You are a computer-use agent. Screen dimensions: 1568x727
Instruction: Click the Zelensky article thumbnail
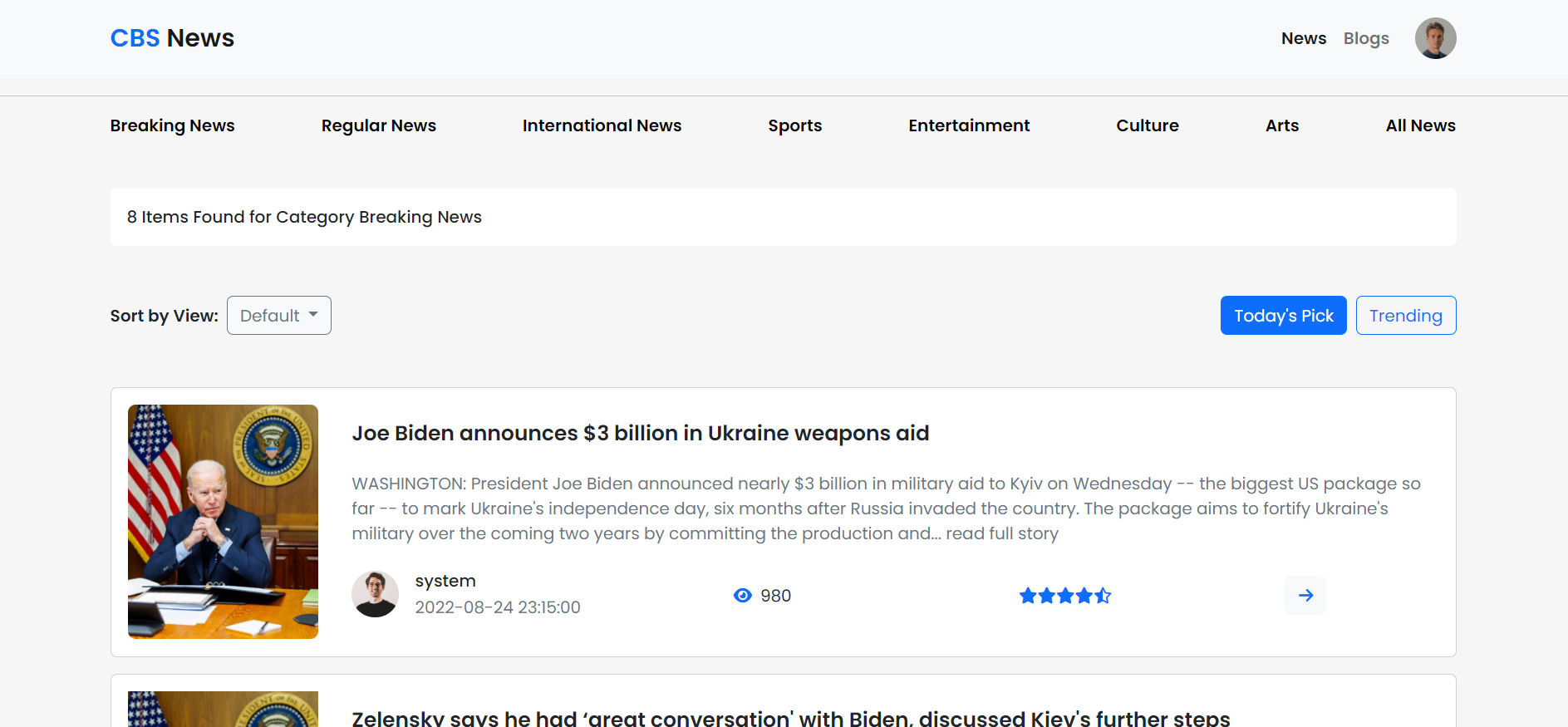click(223, 709)
